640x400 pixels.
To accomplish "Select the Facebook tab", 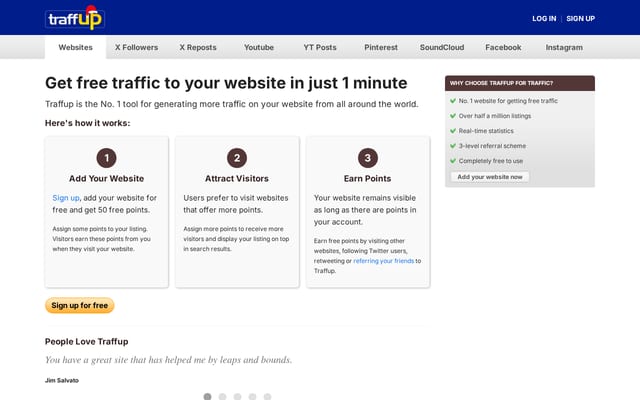I will (503, 47).
